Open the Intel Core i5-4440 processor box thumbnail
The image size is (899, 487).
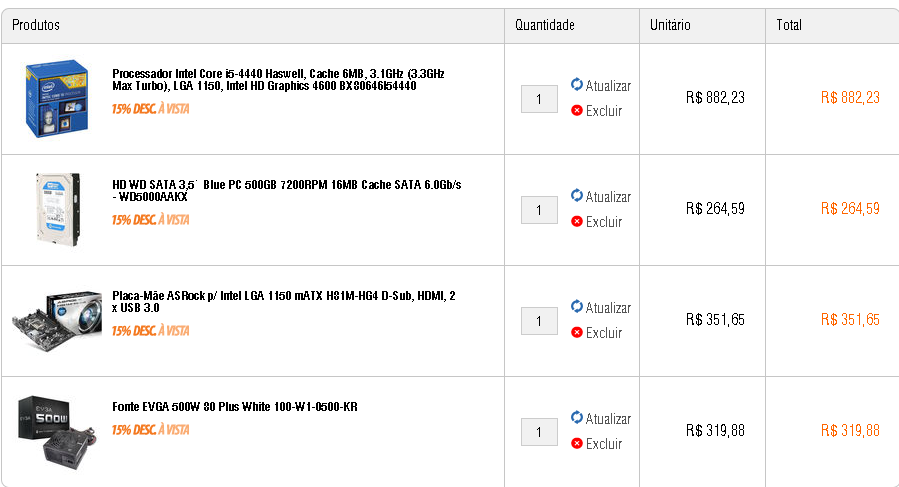(57, 99)
